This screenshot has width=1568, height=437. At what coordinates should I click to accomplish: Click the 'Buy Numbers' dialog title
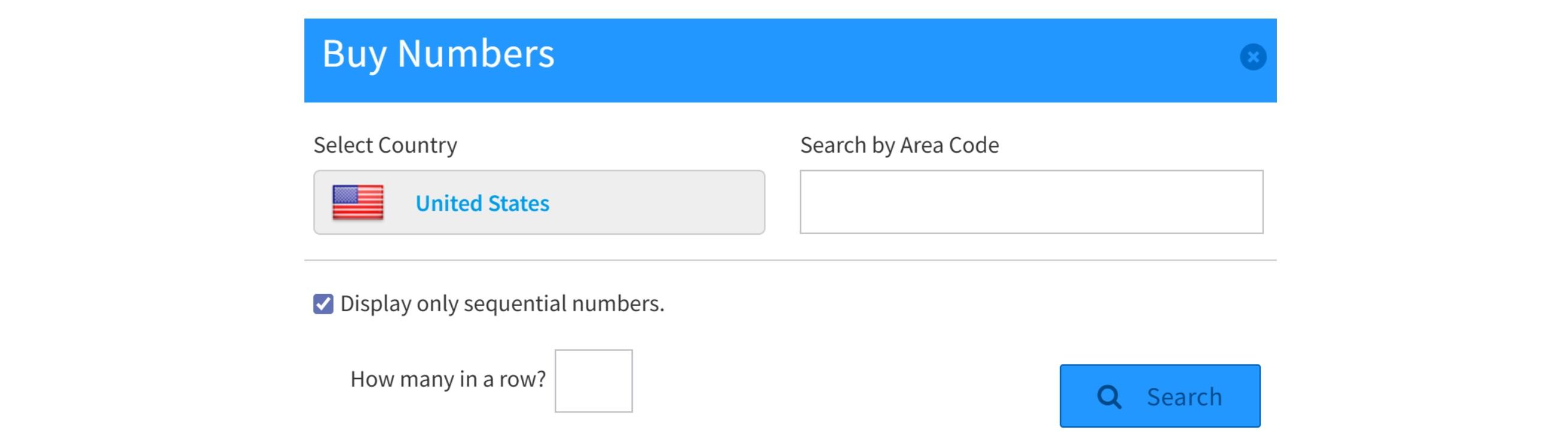point(438,53)
